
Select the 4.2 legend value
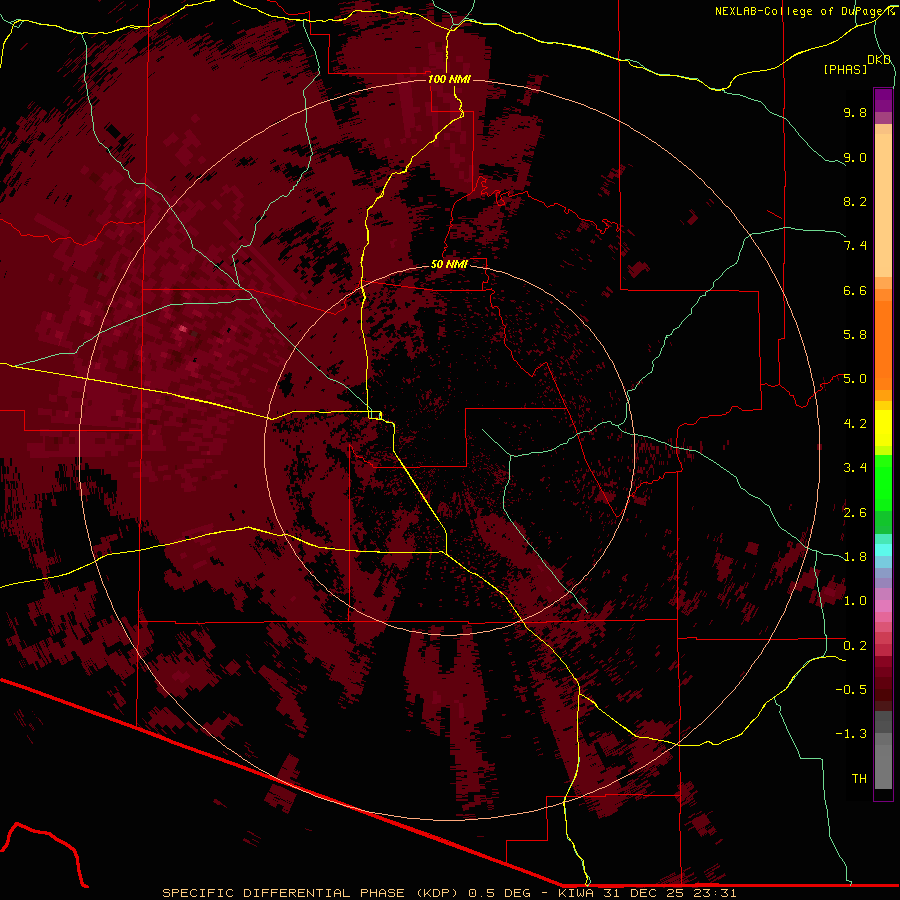855,424
